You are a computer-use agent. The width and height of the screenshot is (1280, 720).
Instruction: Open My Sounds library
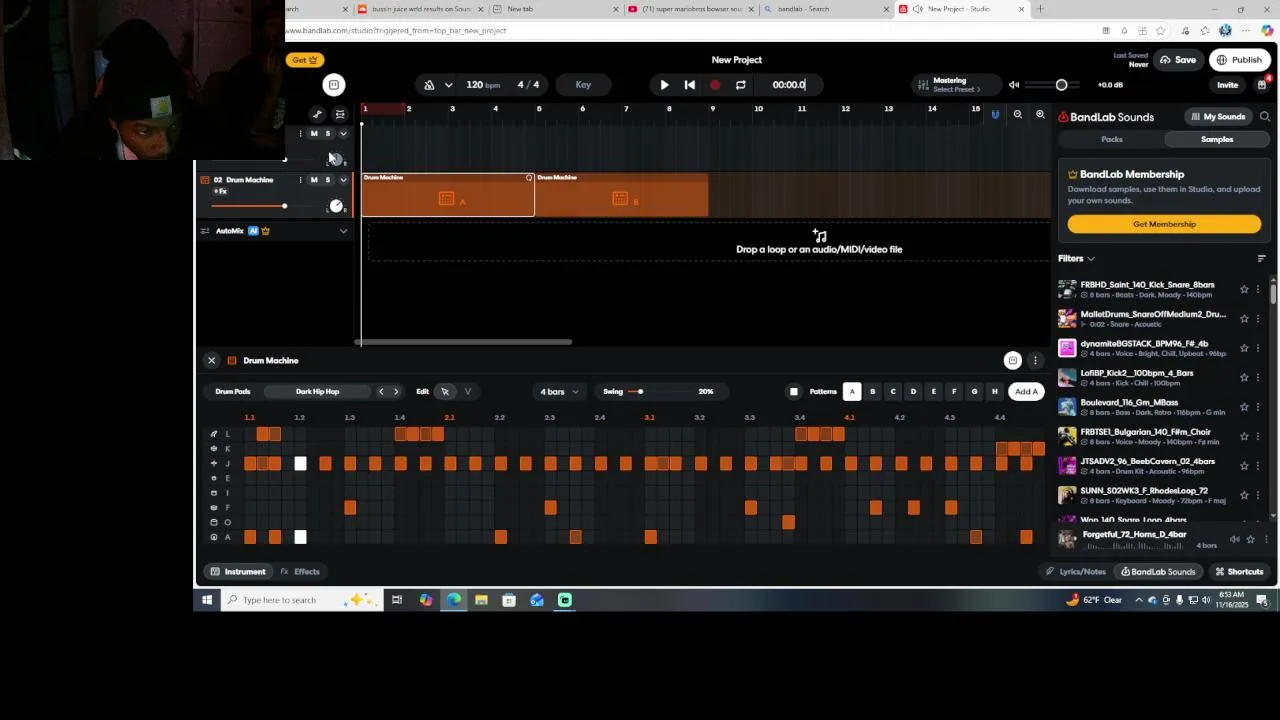1217,117
